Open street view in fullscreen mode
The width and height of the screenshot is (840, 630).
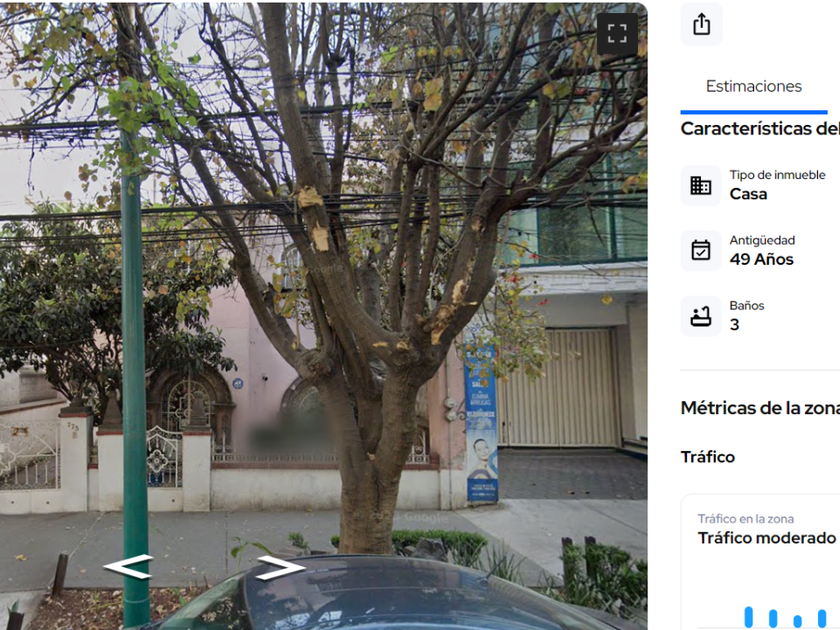[617, 33]
